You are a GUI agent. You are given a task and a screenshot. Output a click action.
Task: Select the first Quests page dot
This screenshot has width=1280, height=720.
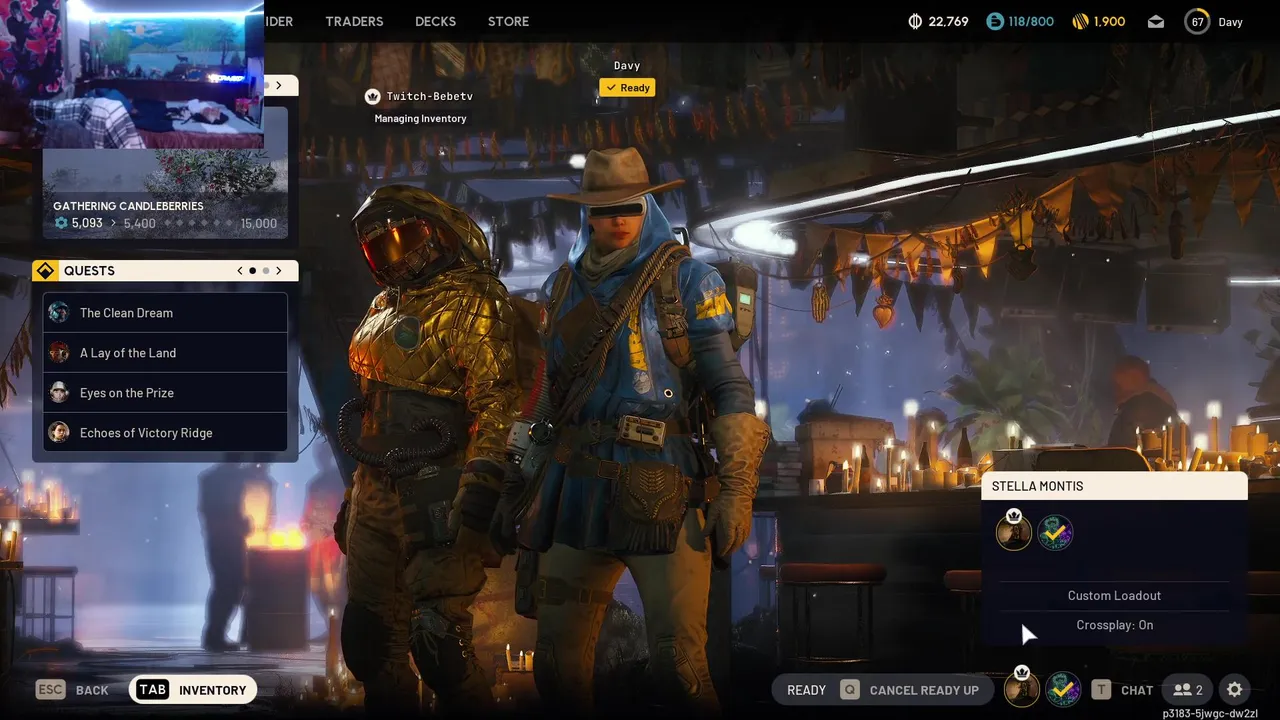click(x=252, y=271)
